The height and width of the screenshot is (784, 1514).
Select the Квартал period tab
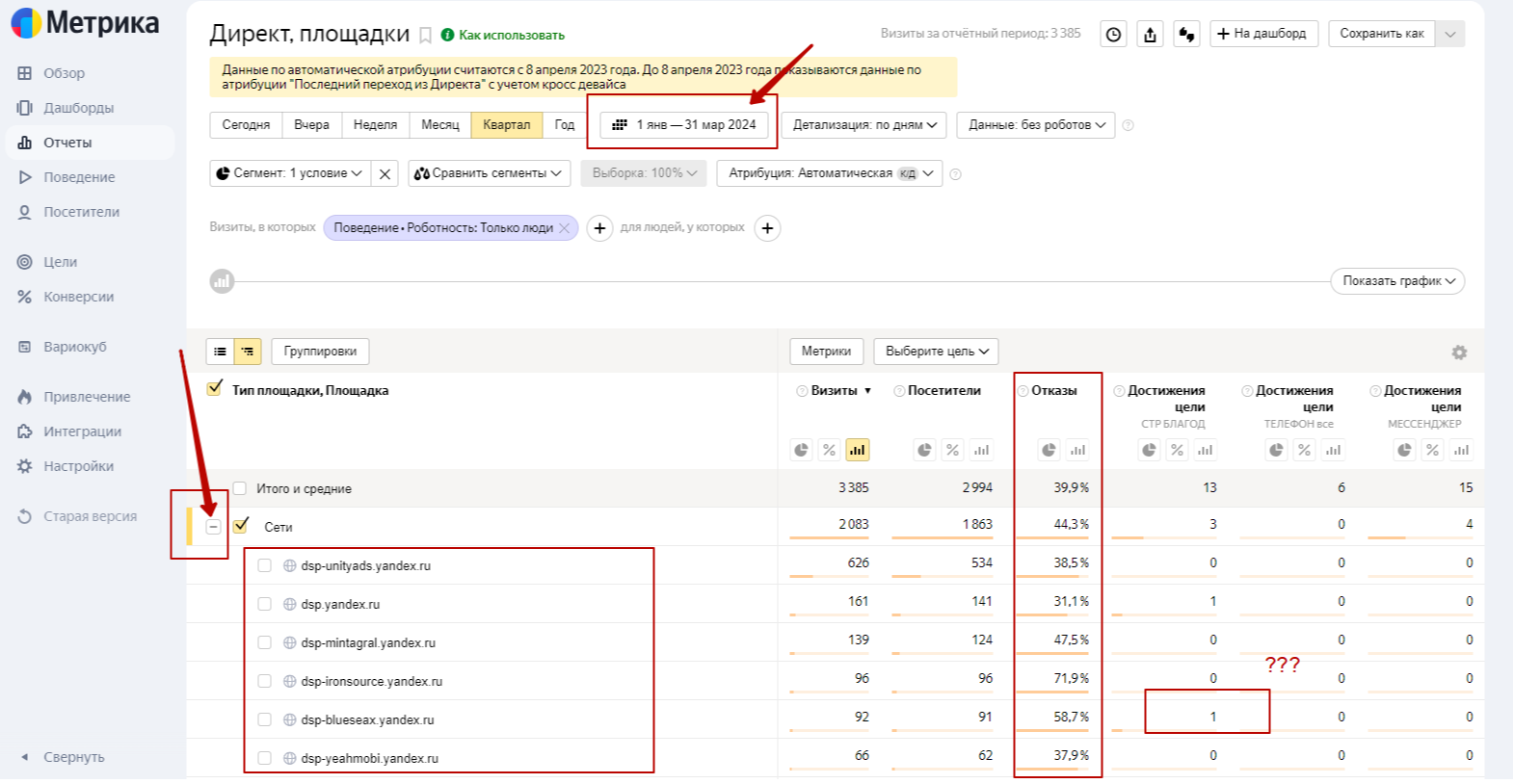click(x=507, y=125)
